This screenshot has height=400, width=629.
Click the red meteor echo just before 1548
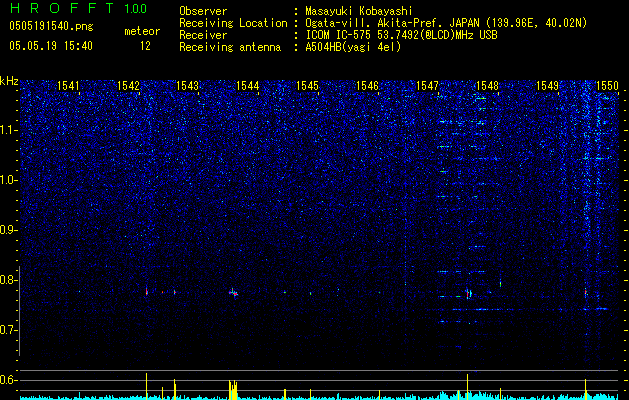[468, 293]
